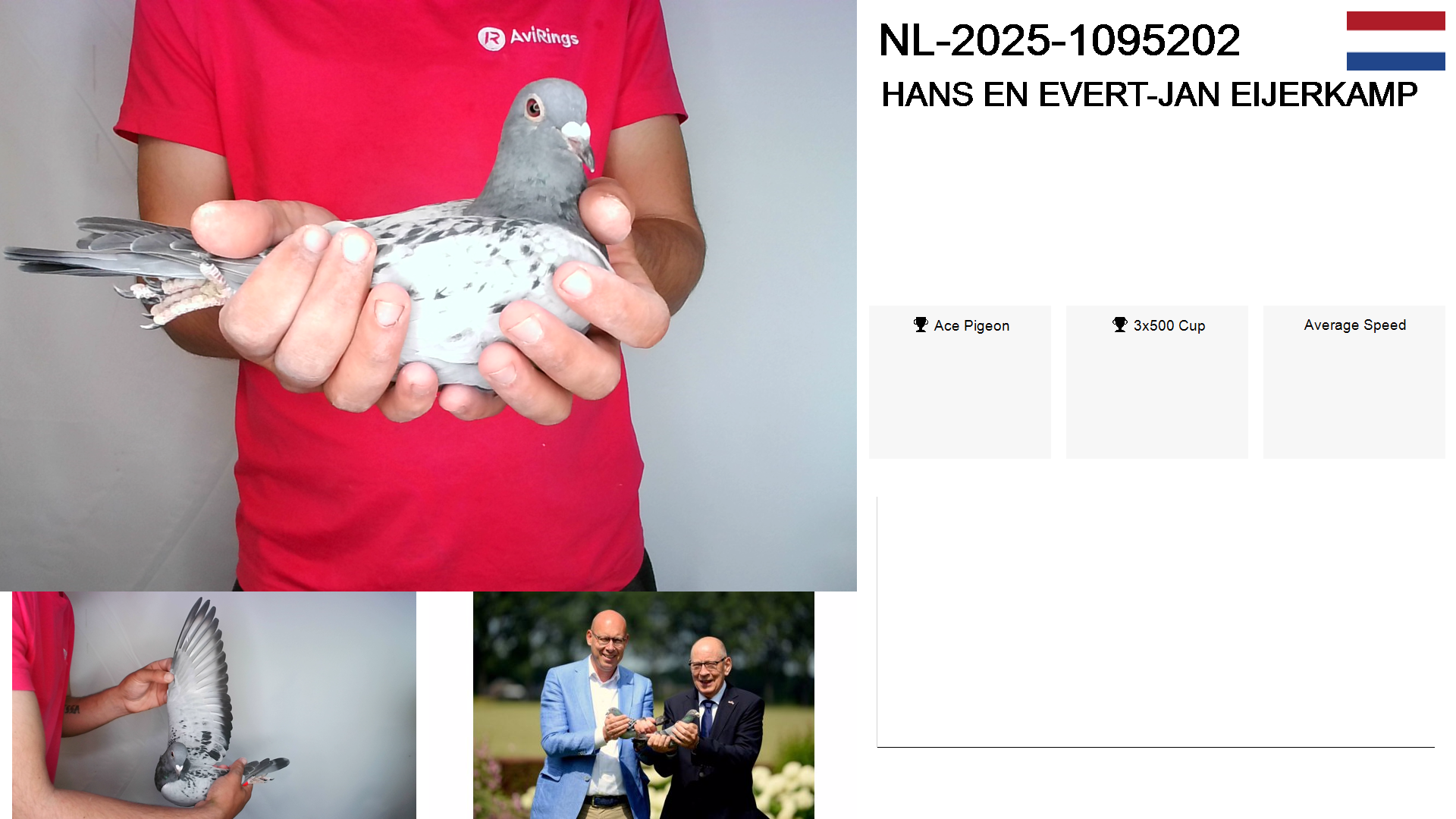1456x819 pixels.
Task: Open the 3x500 Cup panel
Action: (1157, 382)
